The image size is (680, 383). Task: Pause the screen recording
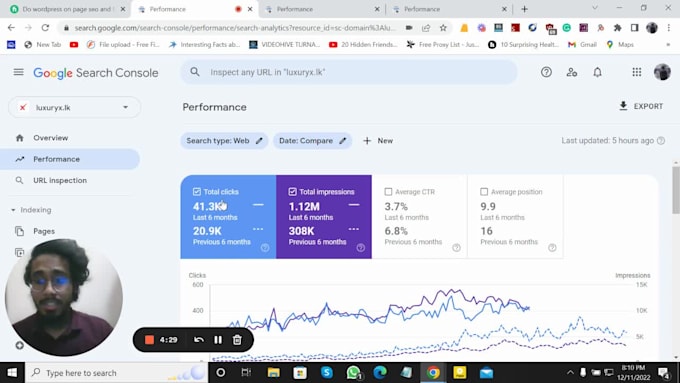coord(218,340)
